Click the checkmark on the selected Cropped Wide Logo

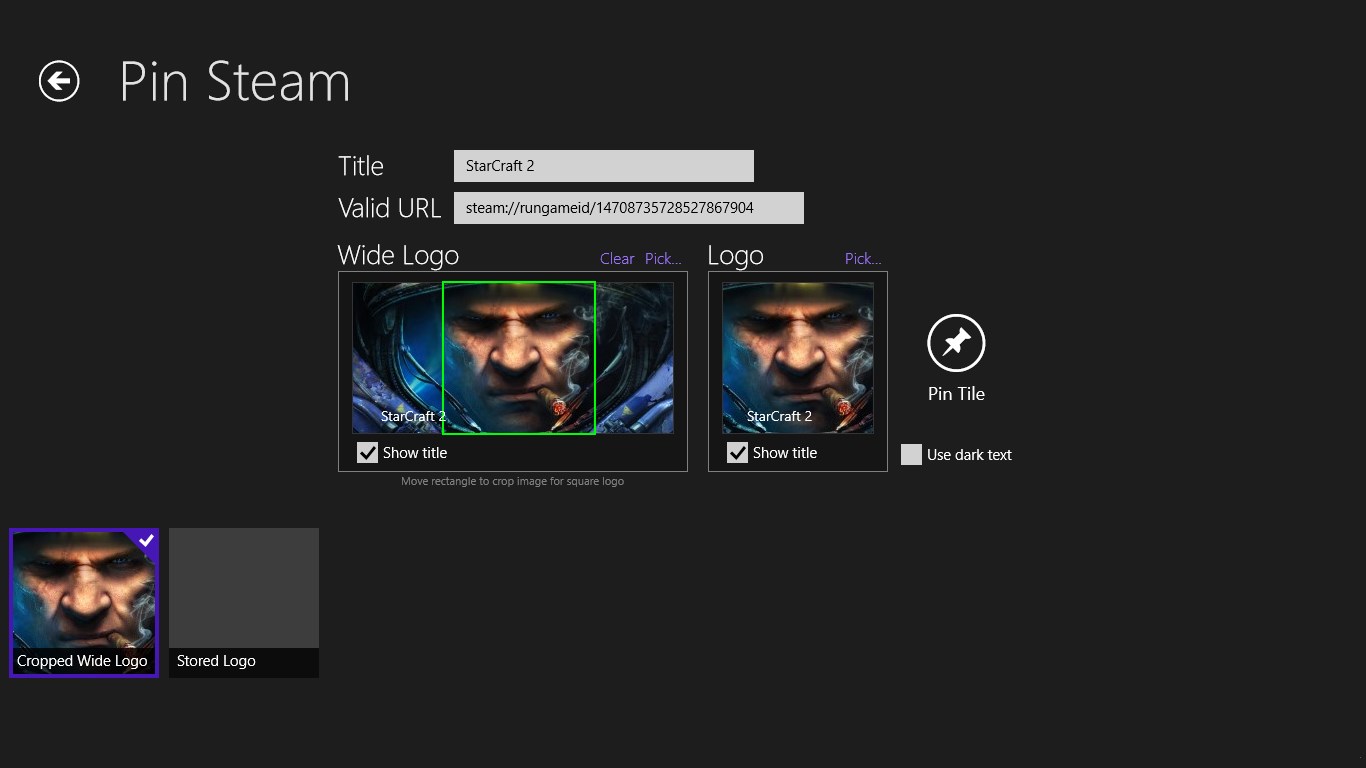145,541
